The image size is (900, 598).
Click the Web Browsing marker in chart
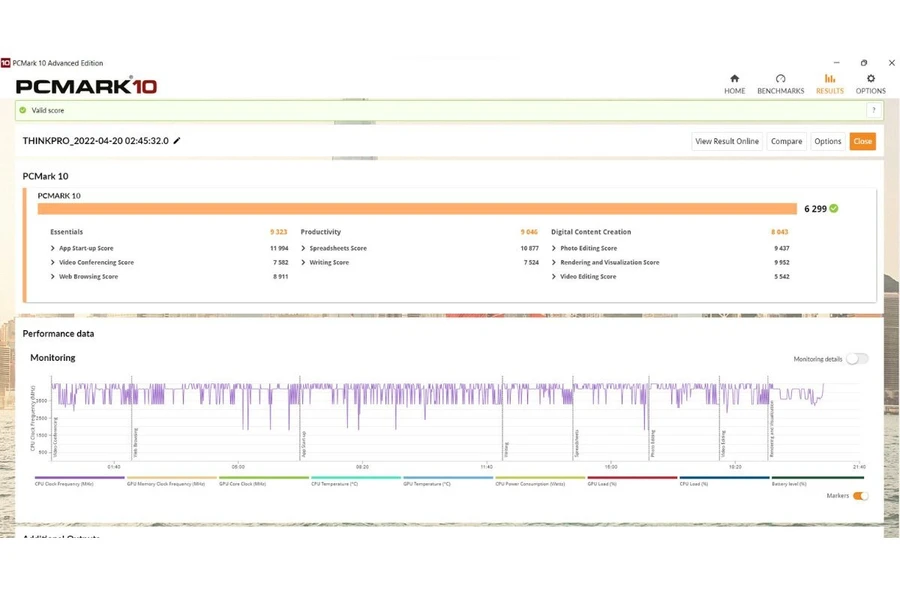pos(135,442)
